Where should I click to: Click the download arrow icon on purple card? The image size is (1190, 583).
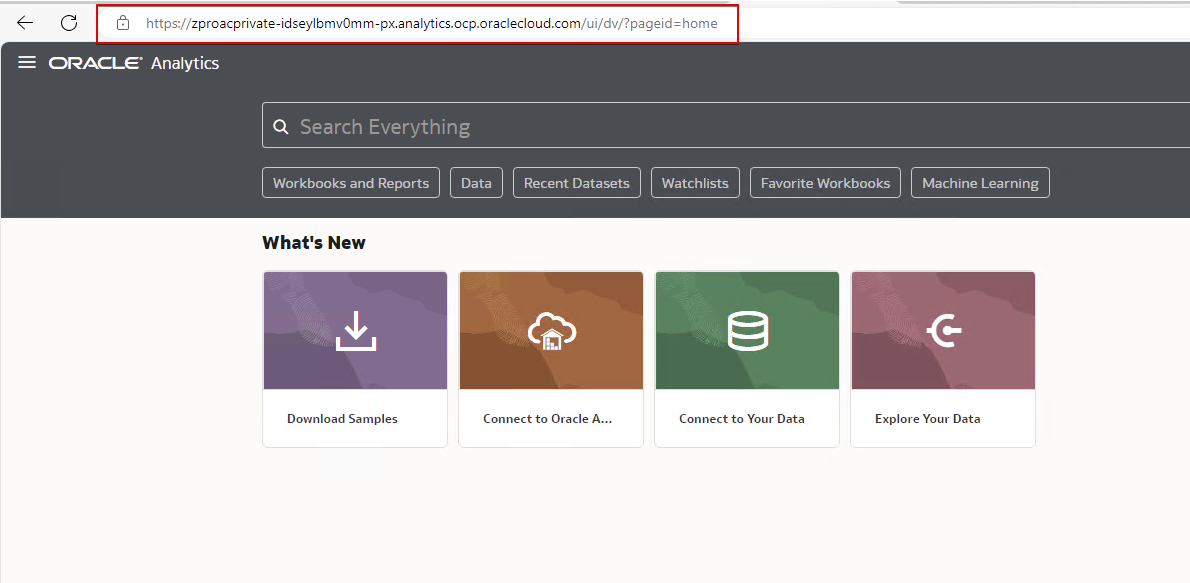pos(356,331)
